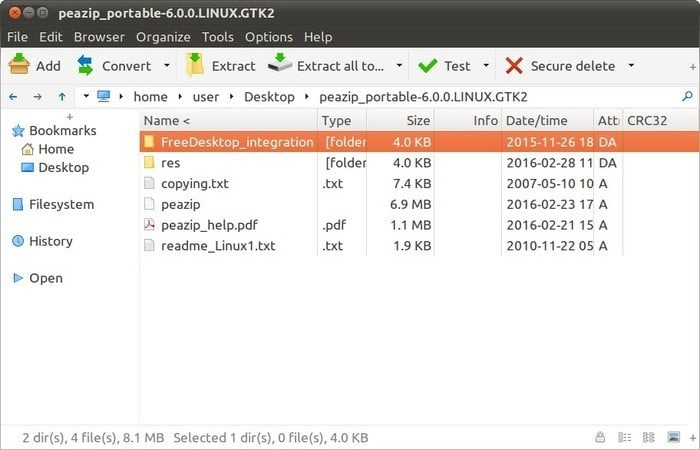This screenshot has width=700, height=450.
Task: Open the File menu
Action: [17, 37]
